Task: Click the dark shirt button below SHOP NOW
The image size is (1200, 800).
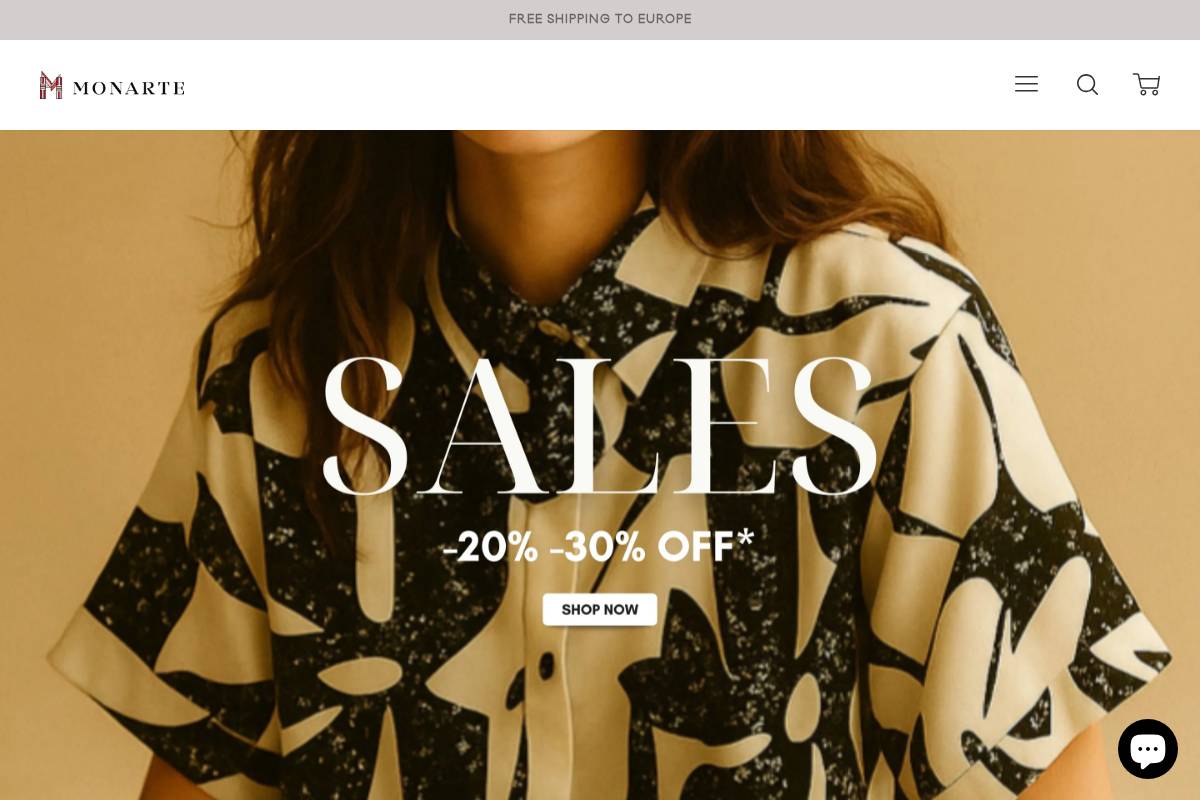Action: coord(547,664)
